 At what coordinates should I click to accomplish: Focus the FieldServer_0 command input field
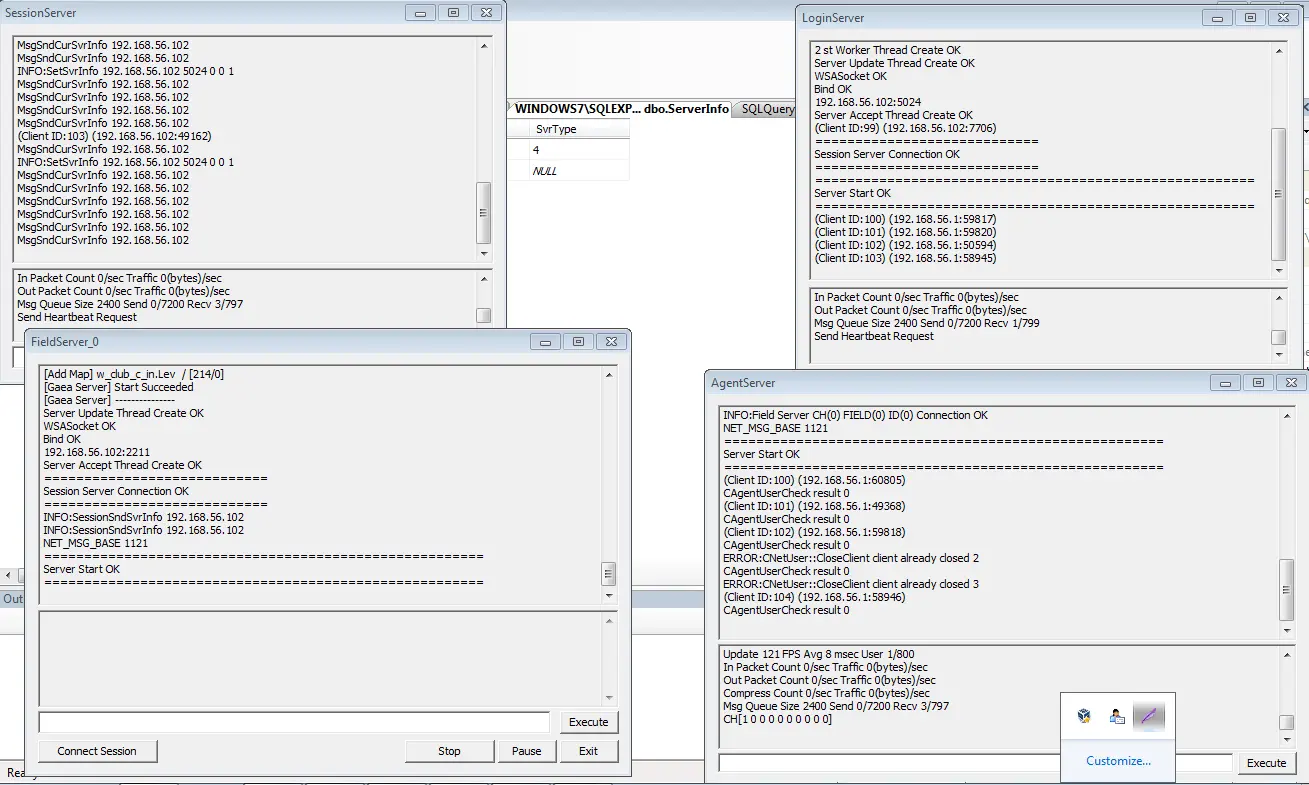click(294, 722)
